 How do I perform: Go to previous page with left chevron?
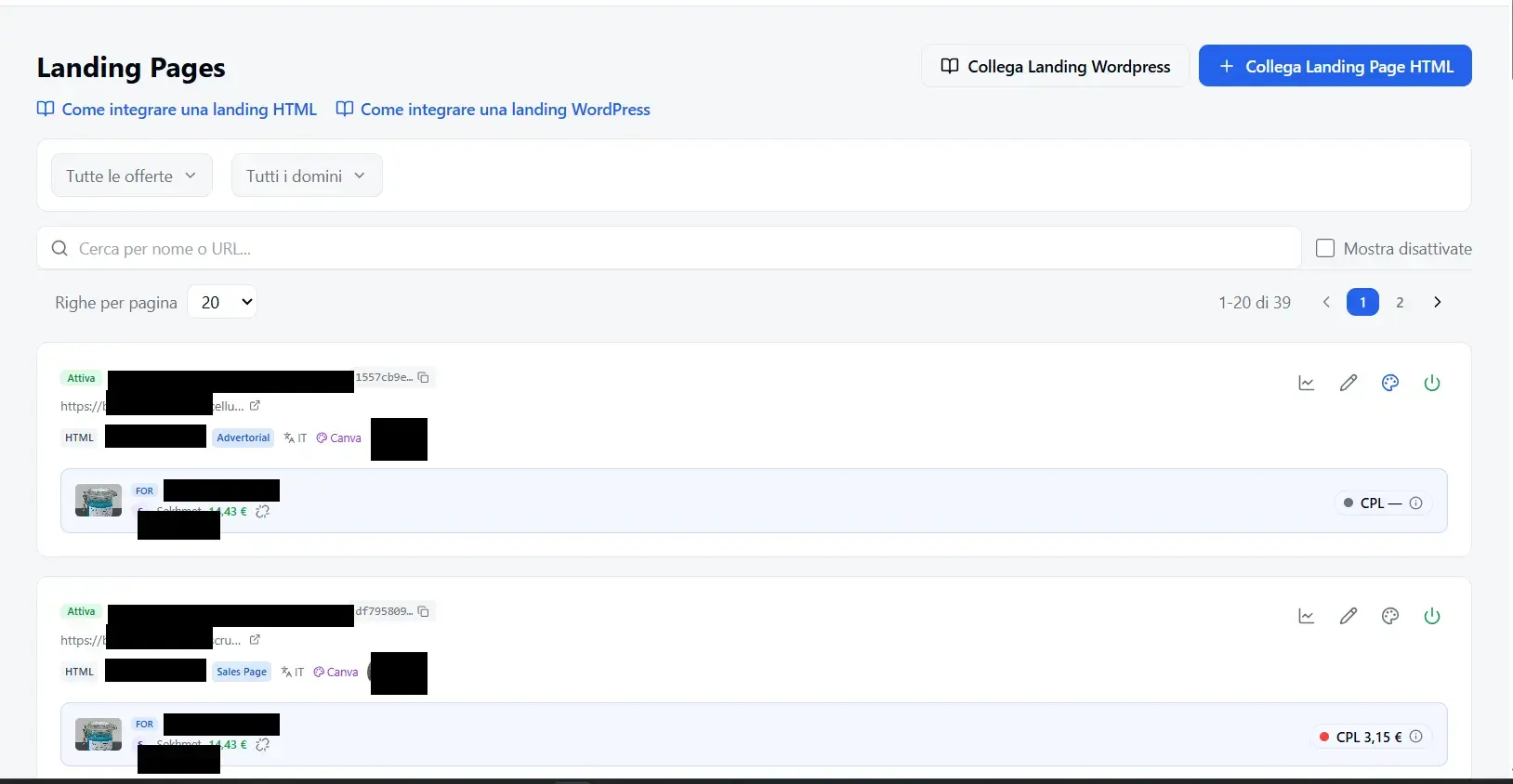pyautogui.click(x=1326, y=302)
